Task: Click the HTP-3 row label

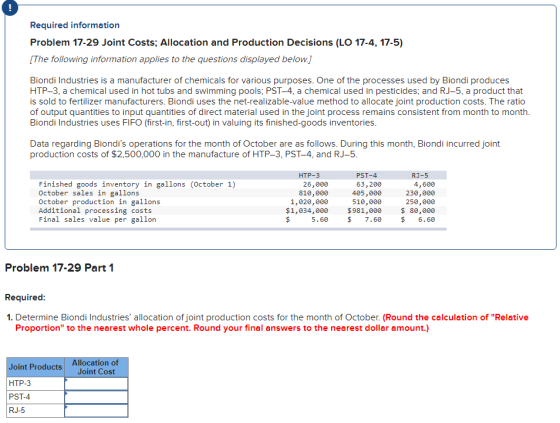Action: pos(20,383)
